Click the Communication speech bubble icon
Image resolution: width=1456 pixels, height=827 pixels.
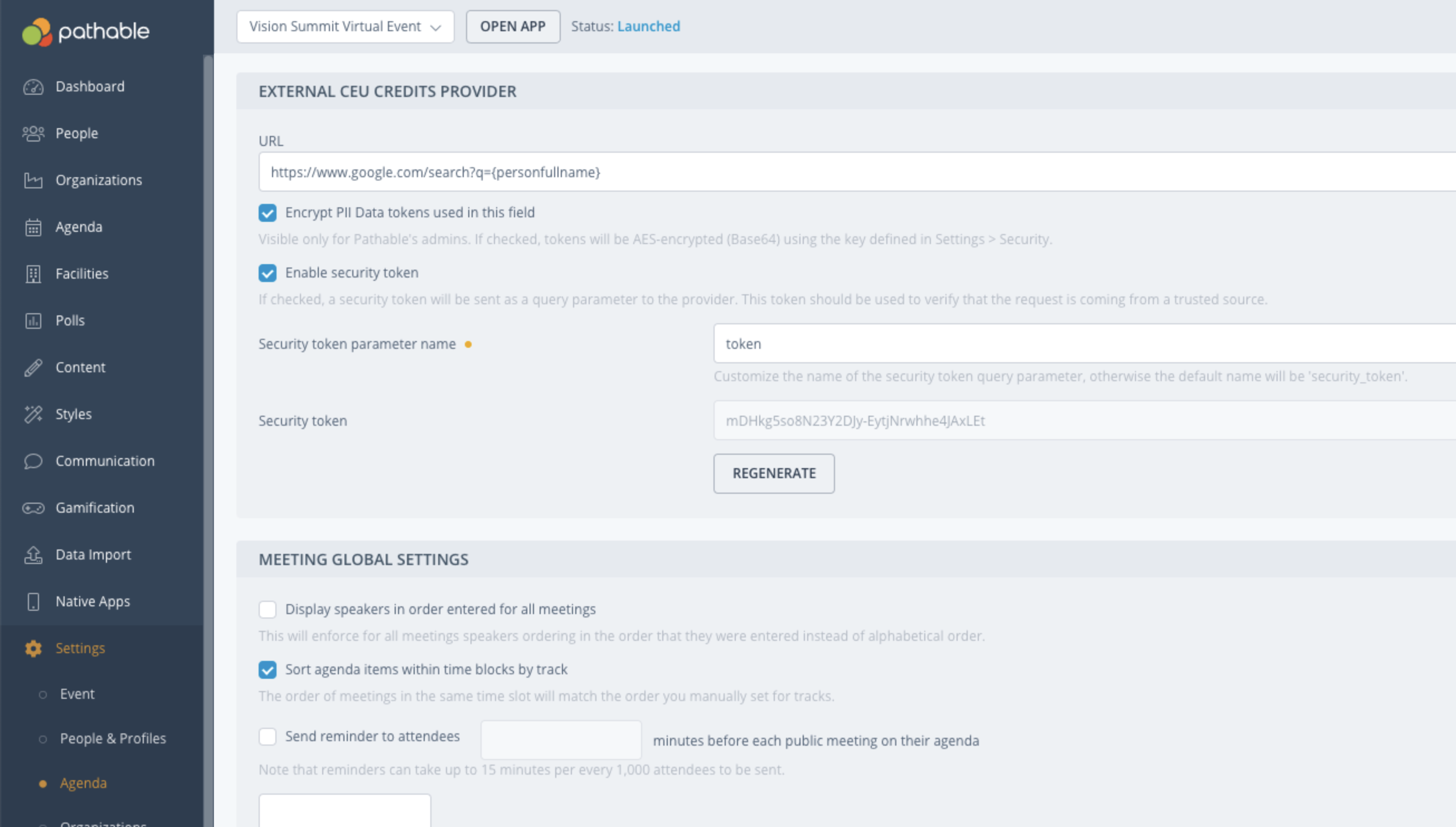[33, 461]
